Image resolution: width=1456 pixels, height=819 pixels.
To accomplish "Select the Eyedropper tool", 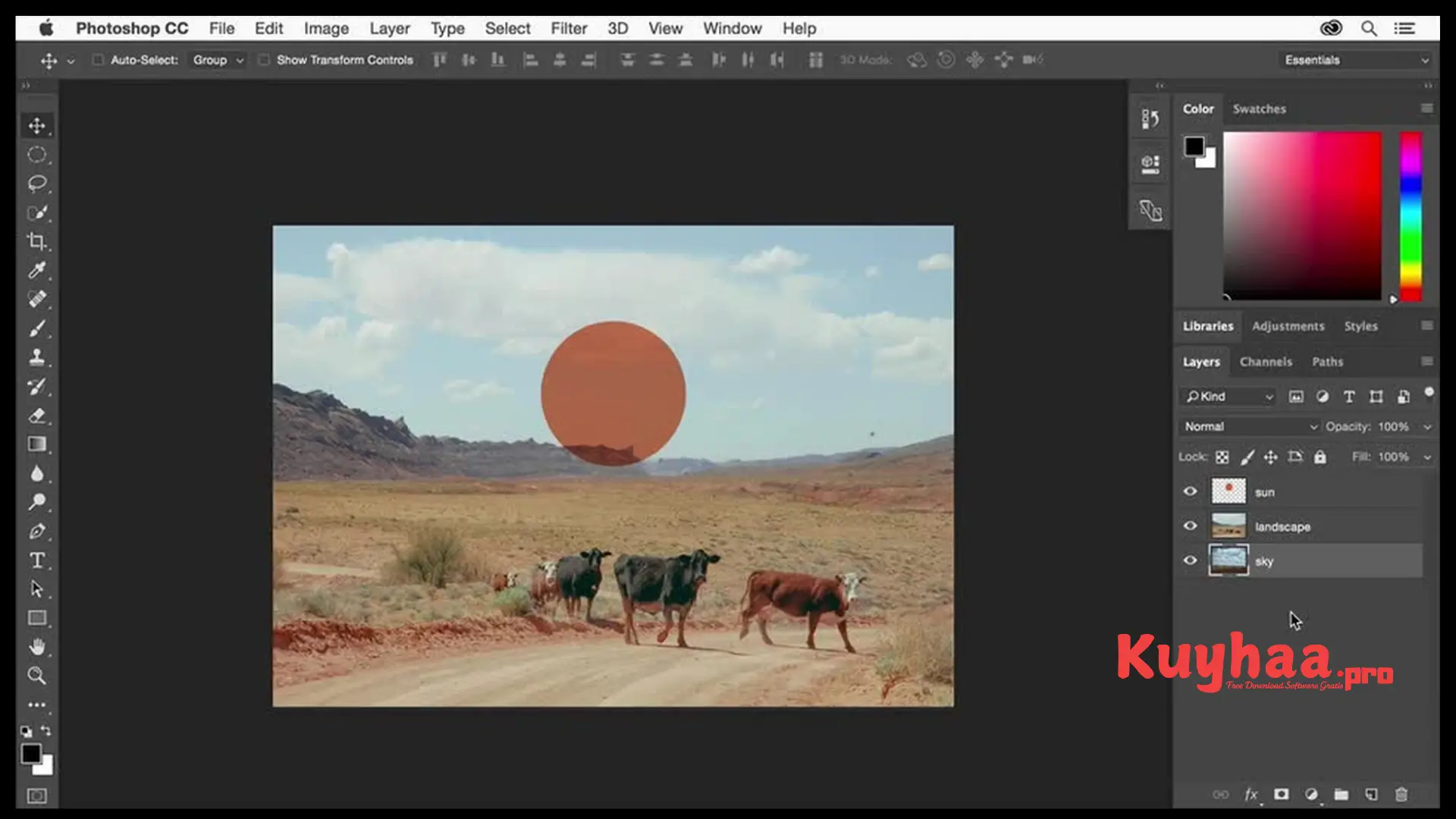I will click(x=36, y=271).
